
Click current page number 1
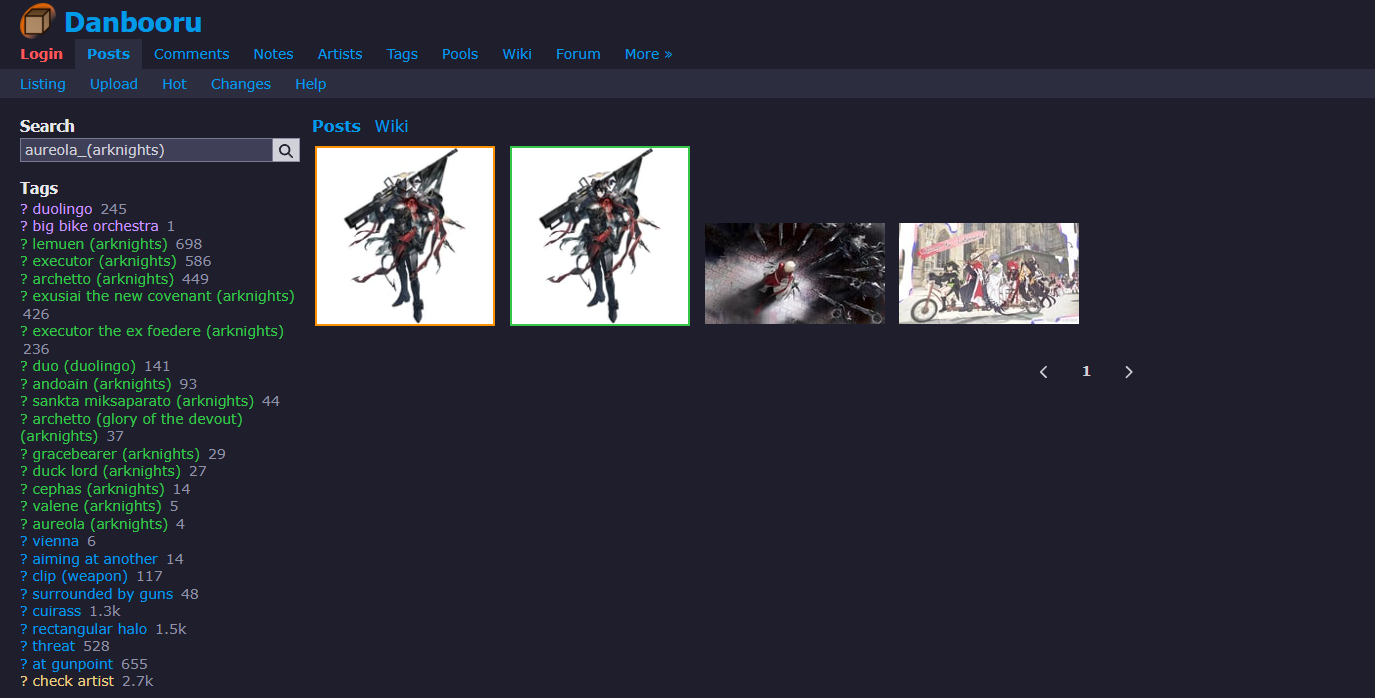click(1086, 371)
